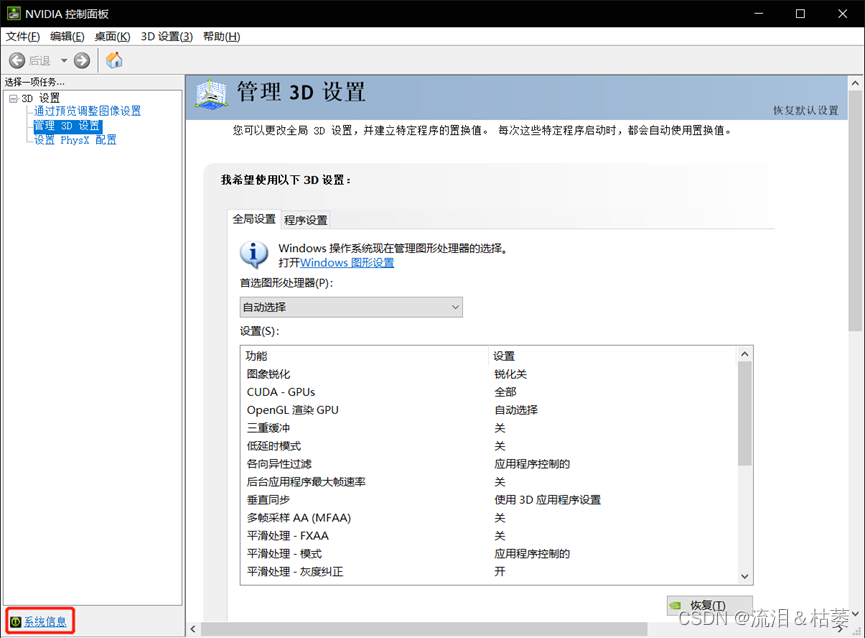Click the 功能 column header
This screenshot has height=638, width=865.
[365, 356]
